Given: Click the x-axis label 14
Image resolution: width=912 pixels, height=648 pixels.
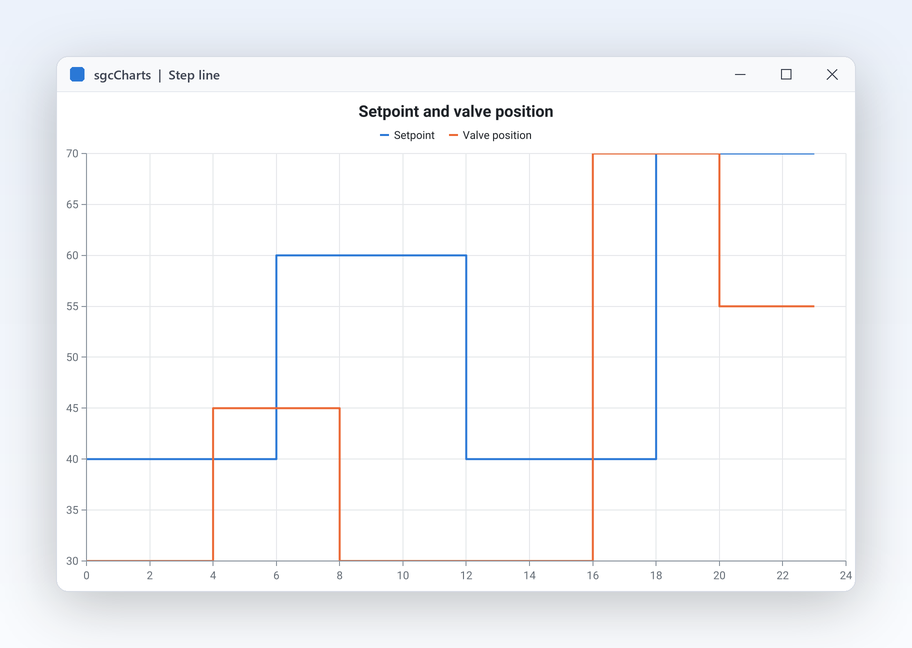Looking at the screenshot, I should (529, 575).
